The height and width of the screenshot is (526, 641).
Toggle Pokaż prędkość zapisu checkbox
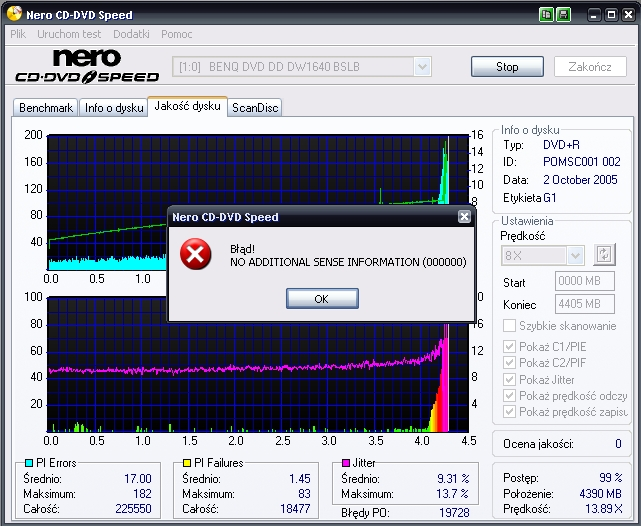[x=509, y=412]
